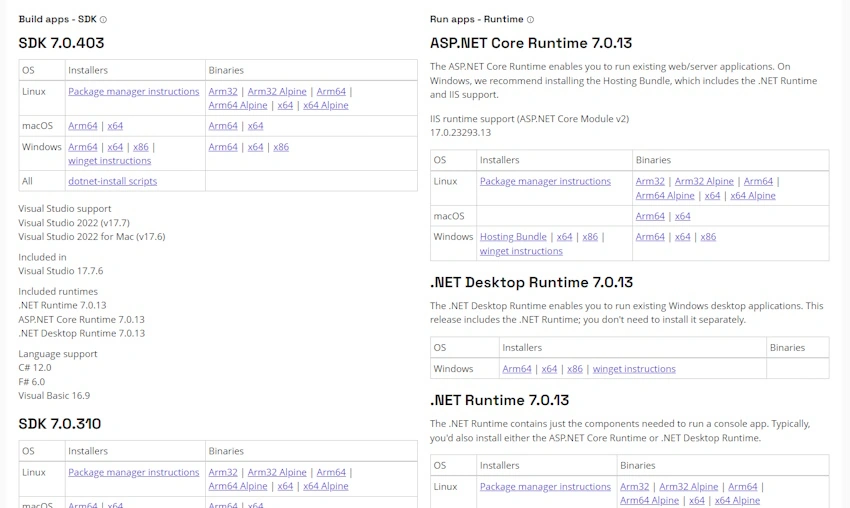Download SDK 7.0.310 Linux x64 Alpine binary
Image resolution: width=850 pixels, height=508 pixels.
click(x=326, y=486)
